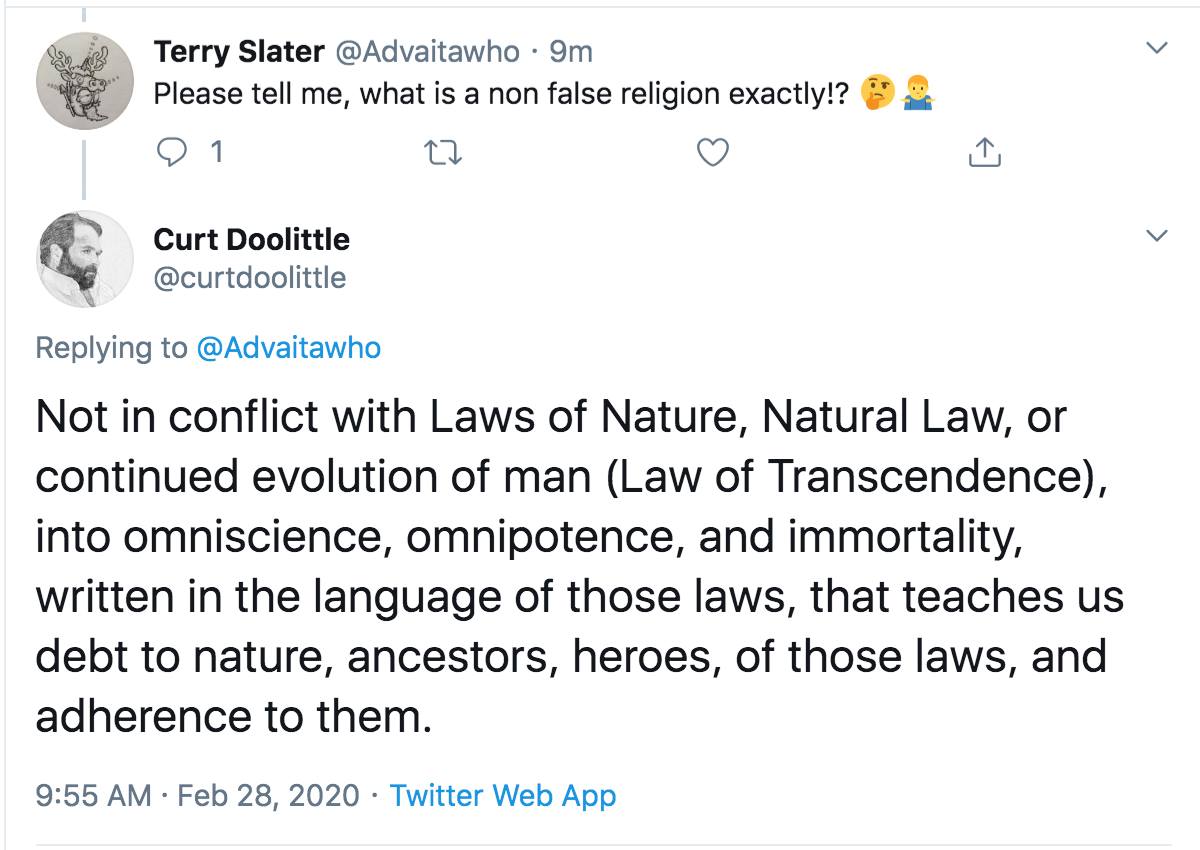Screen dimensions: 1200x850
Task: Open the chevron menu on Curt's tweet
Action: [1157, 236]
